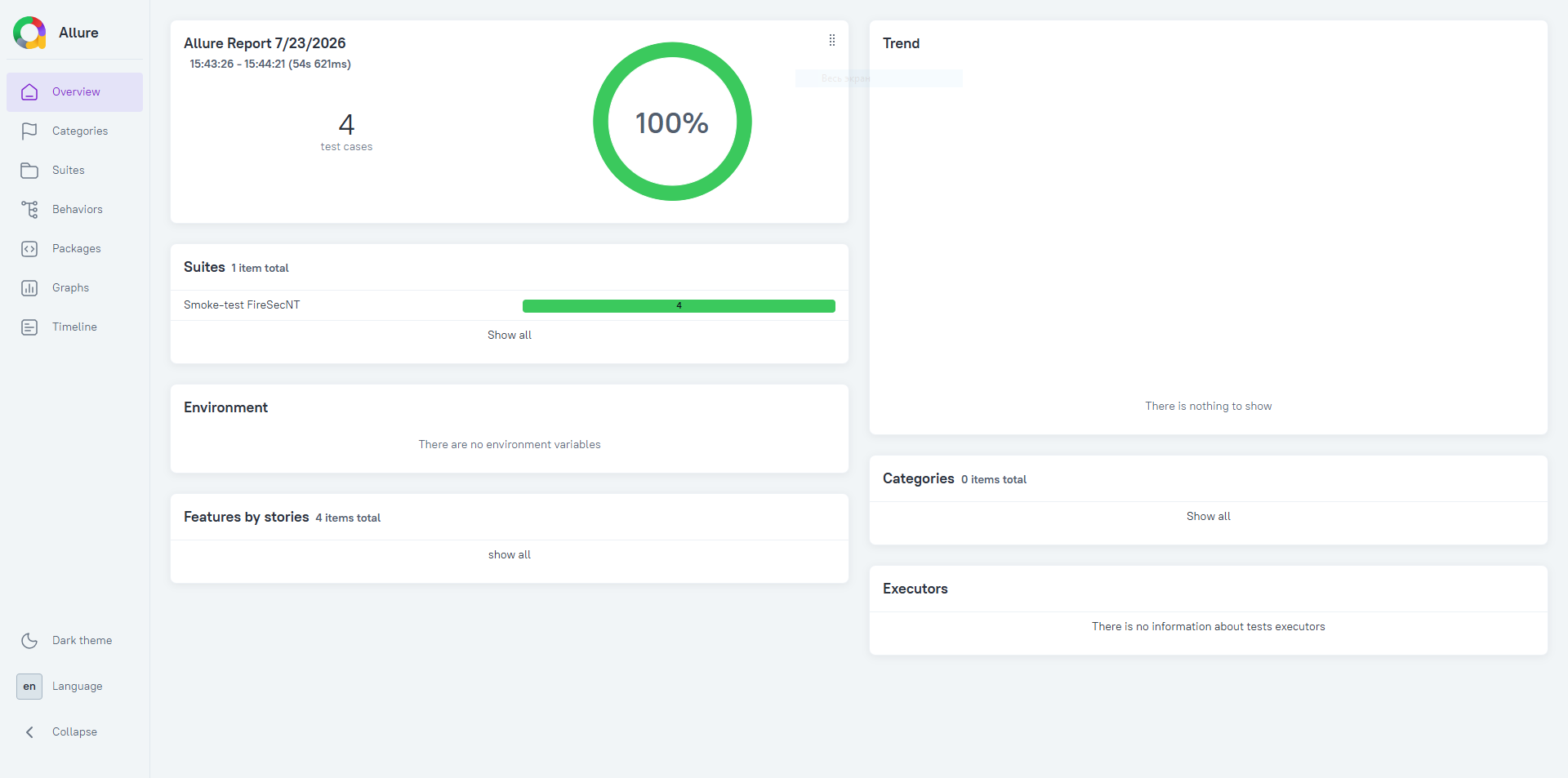The width and height of the screenshot is (1568, 778).
Task: Click the Collapse label in sidebar
Action: coord(74,732)
